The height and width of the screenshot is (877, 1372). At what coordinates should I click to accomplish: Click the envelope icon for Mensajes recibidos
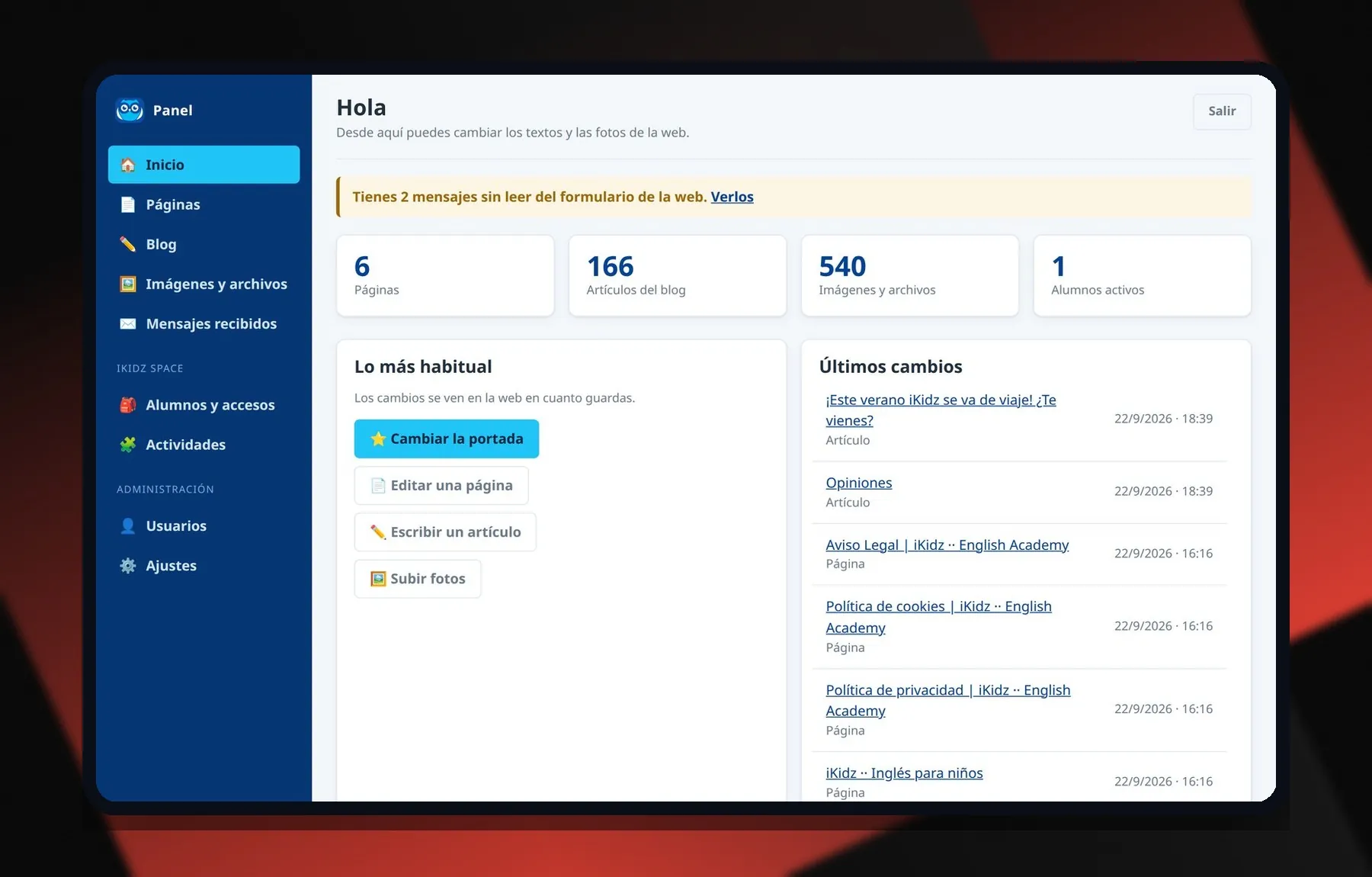pyautogui.click(x=128, y=323)
